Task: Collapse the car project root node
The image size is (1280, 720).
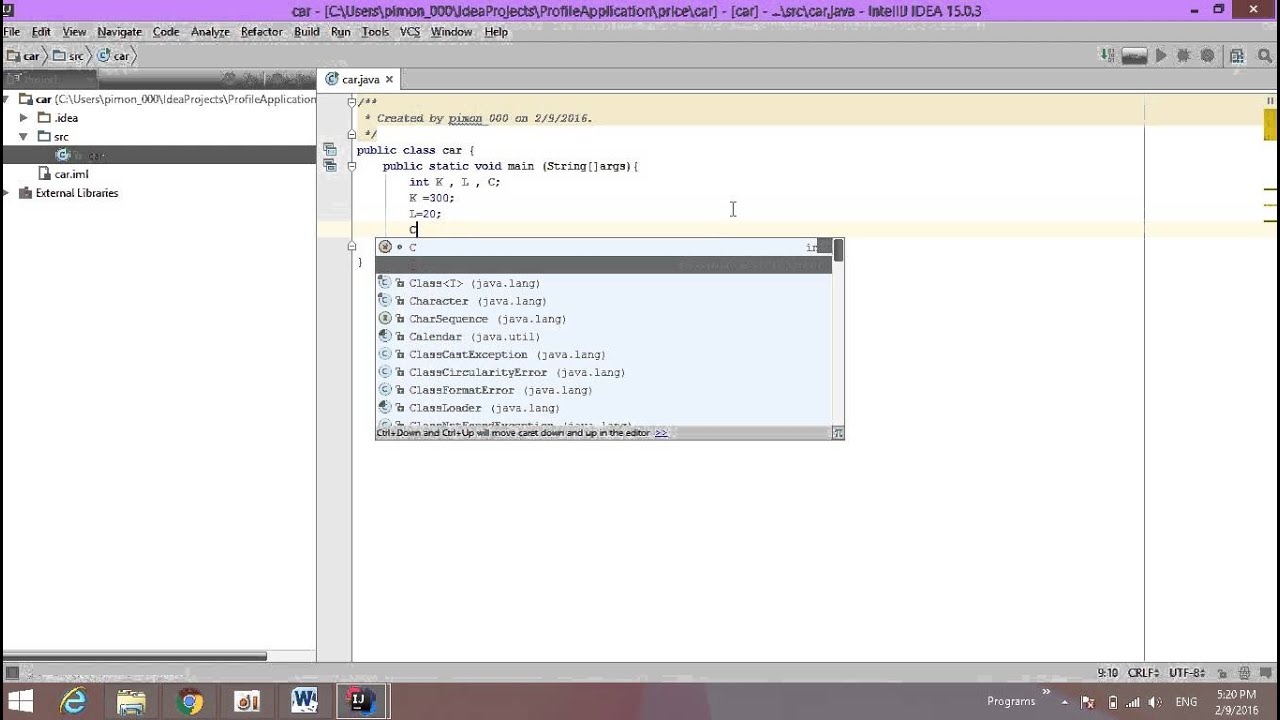Action: pyautogui.click(x=8, y=99)
